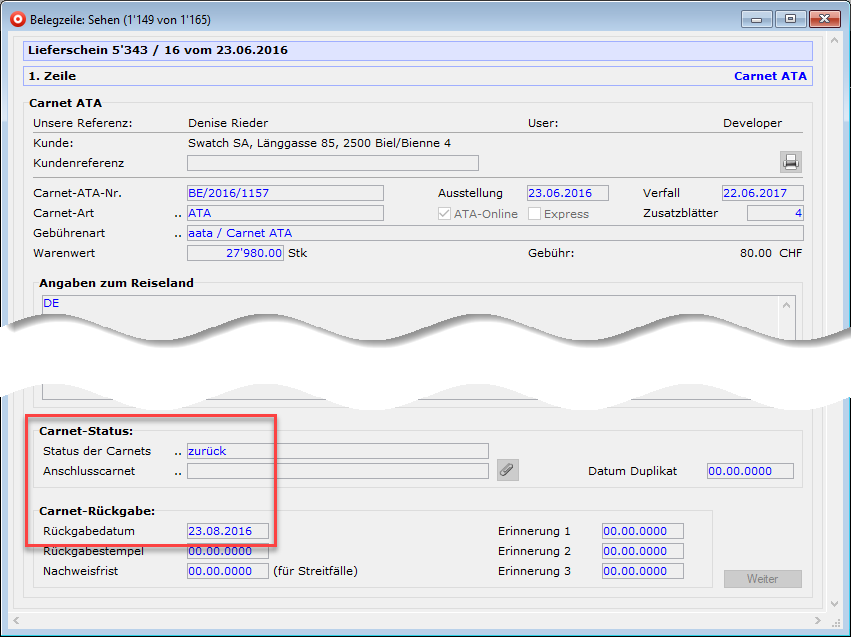Image resolution: width=851 pixels, height=637 pixels.
Task: Maximize the Belegzeile window
Action: point(790,18)
